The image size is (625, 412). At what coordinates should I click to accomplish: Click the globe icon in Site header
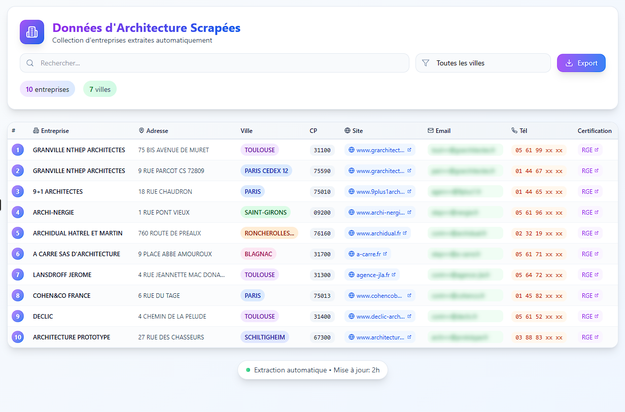[347, 130]
